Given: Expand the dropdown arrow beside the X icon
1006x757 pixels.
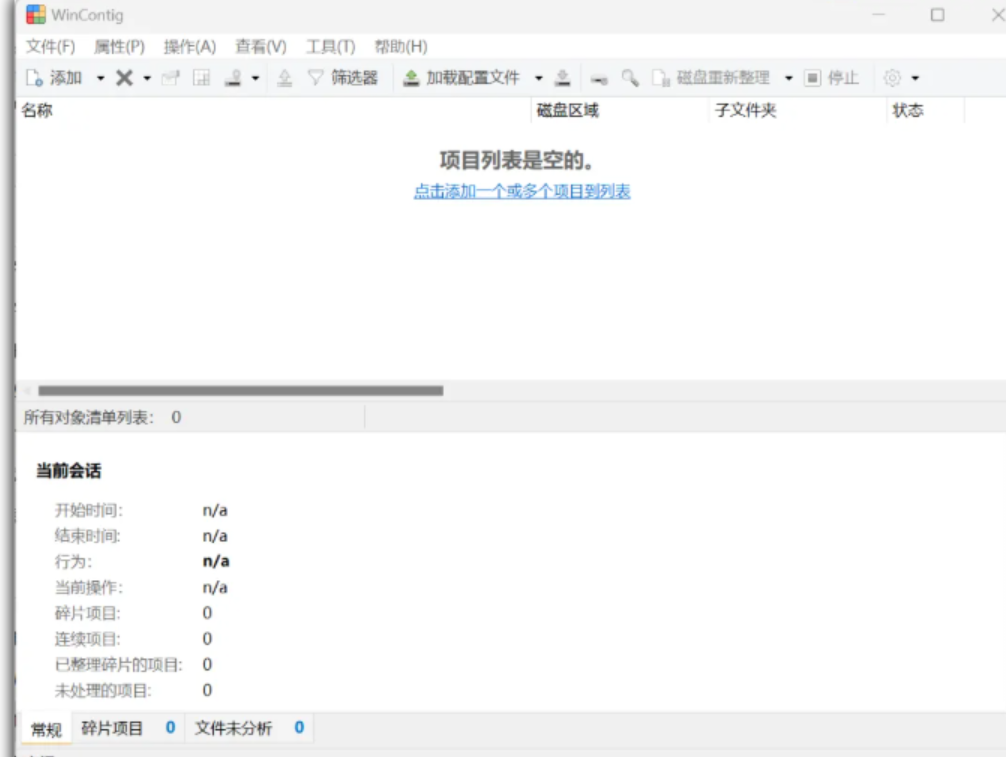Looking at the screenshot, I should click(x=147, y=78).
